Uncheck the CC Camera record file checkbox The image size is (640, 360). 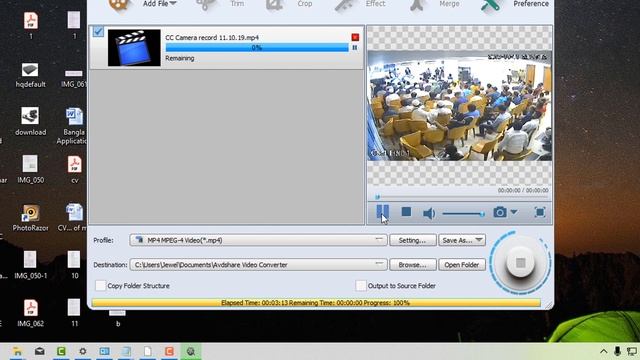[x=98, y=31]
